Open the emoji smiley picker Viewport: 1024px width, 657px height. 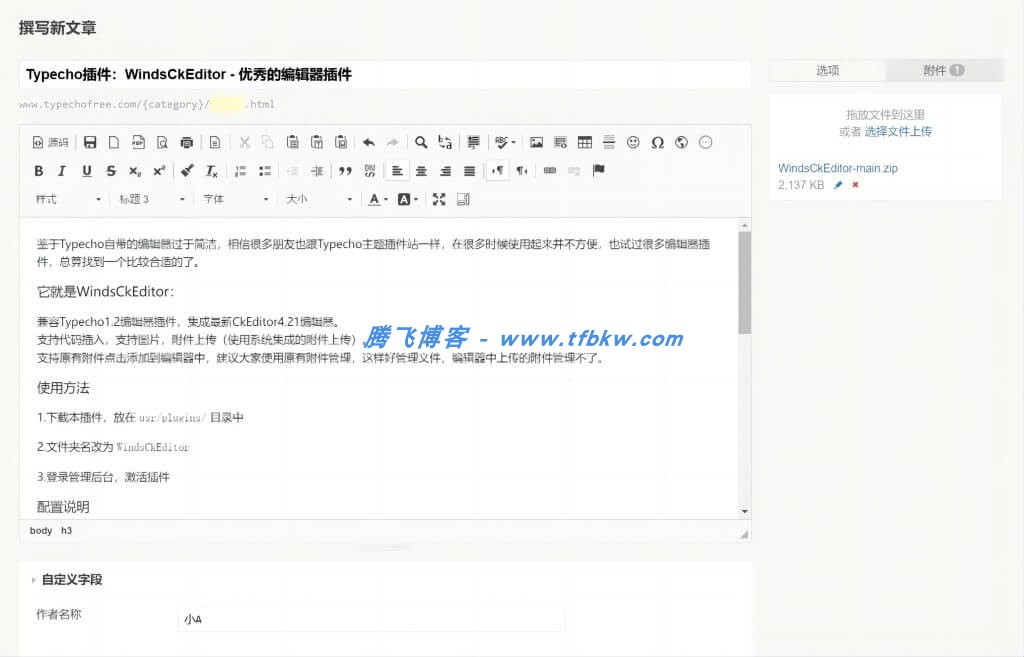click(x=634, y=141)
